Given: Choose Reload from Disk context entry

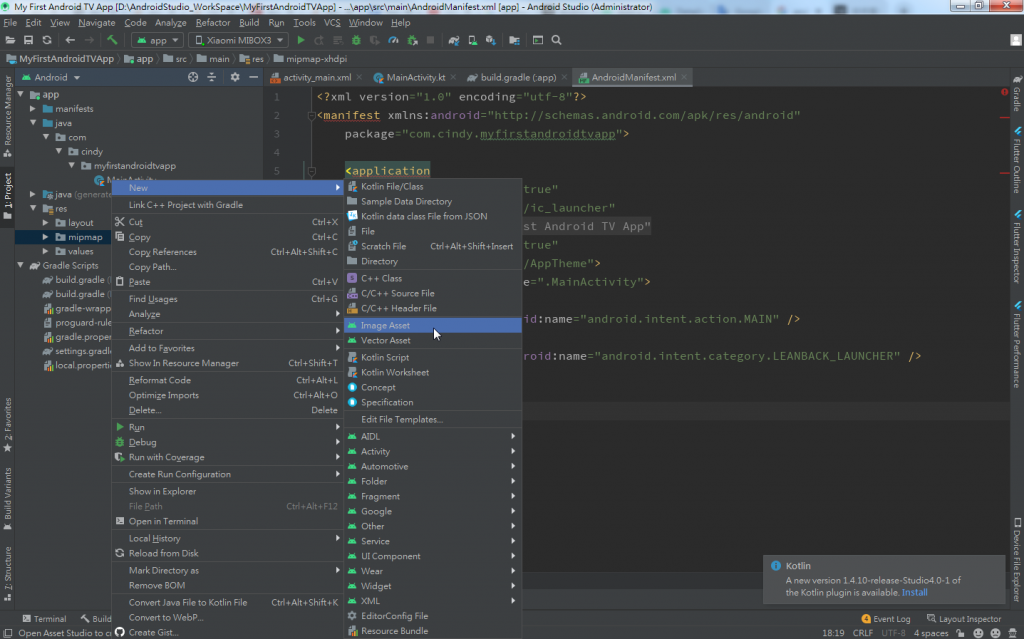Looking at the screenshot, I should [228, 553].
